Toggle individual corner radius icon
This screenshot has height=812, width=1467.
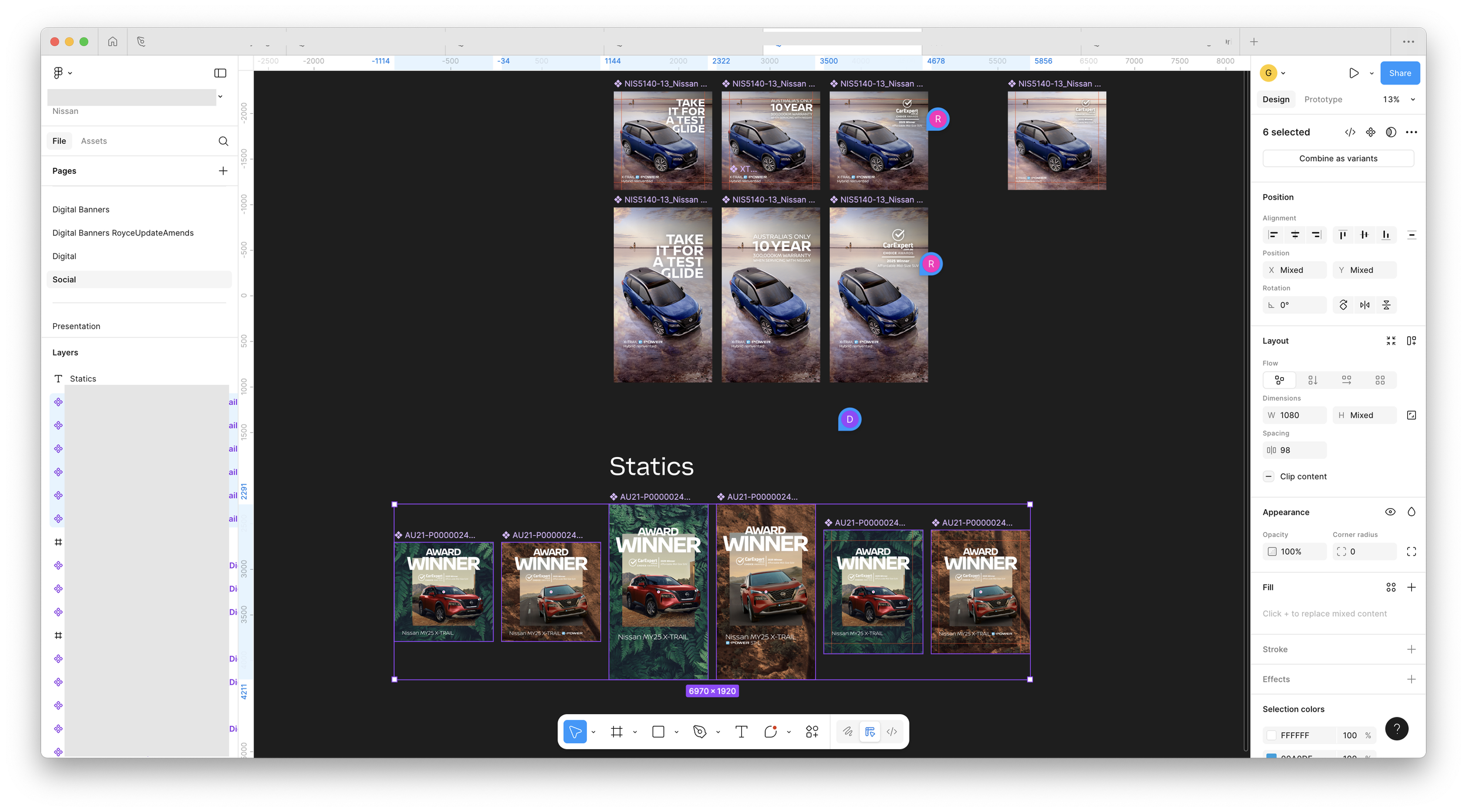(1411, 552)
